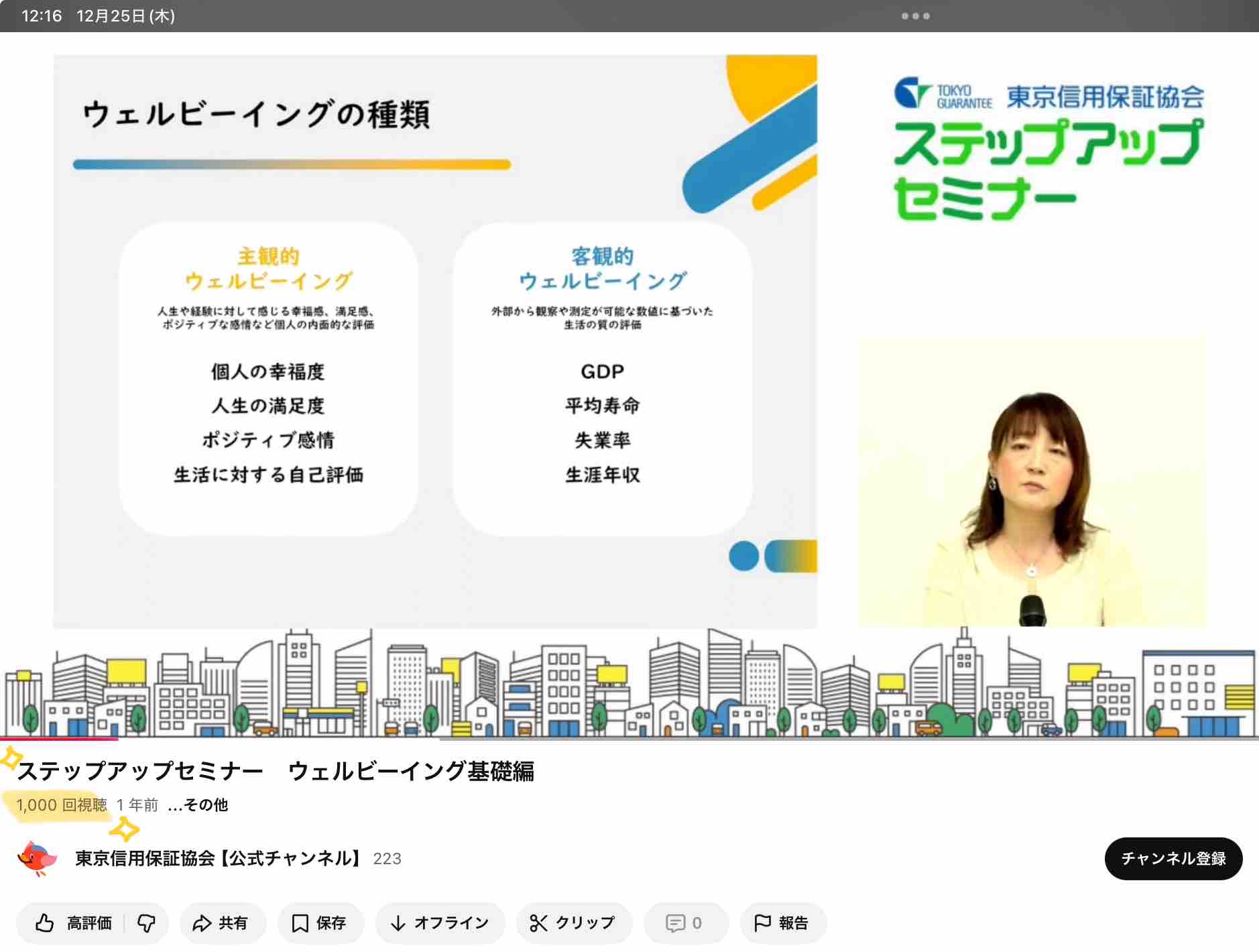Tap the オフライン download arrow icon

pyautogui.click(x=398, y=923)
